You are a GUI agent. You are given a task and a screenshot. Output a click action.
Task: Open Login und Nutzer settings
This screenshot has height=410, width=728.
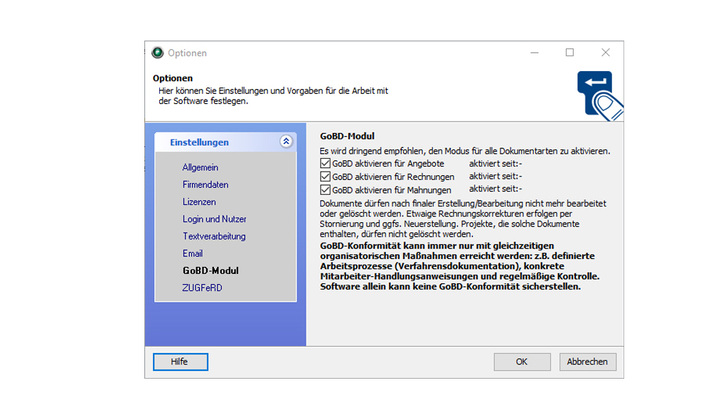(x=214, y=219)
